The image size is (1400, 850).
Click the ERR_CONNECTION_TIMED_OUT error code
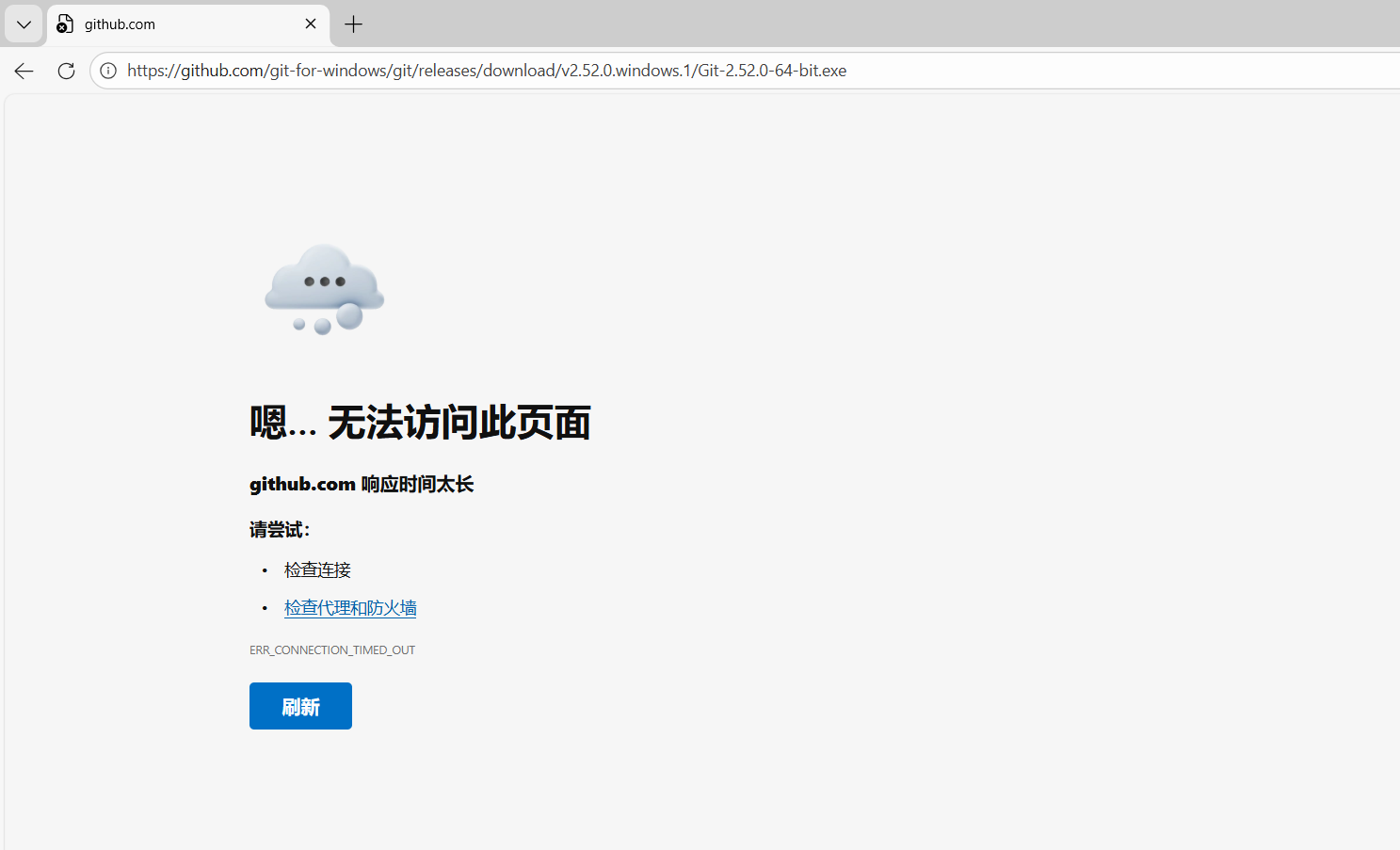click(332, 650)
